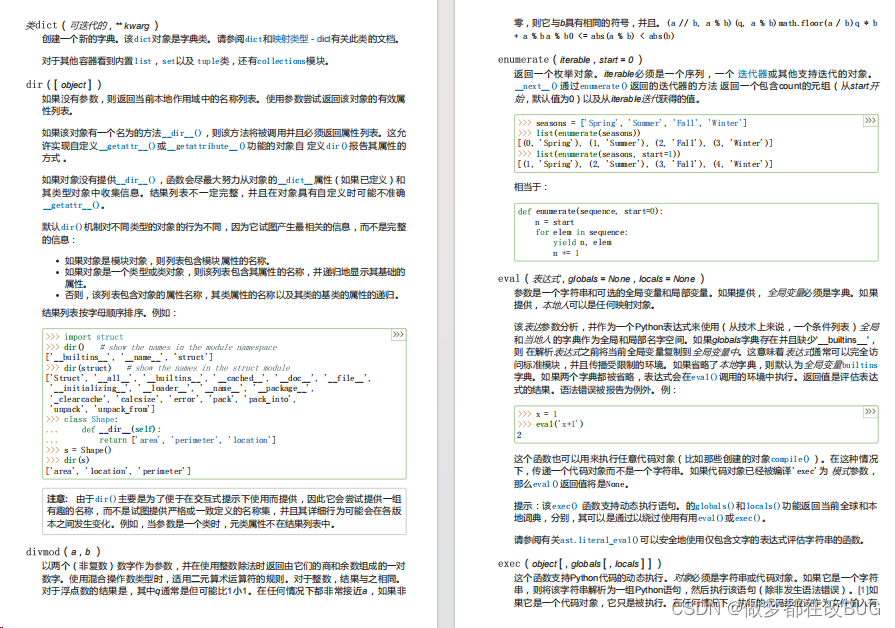Toggle the >>> prompts in the enumerate seasons example
895x628 pixels.
point(870,120)
